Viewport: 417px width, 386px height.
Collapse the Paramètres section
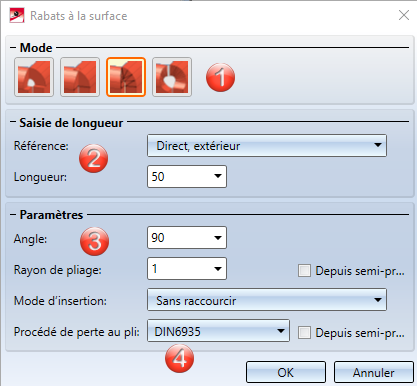tap(13, 214)
